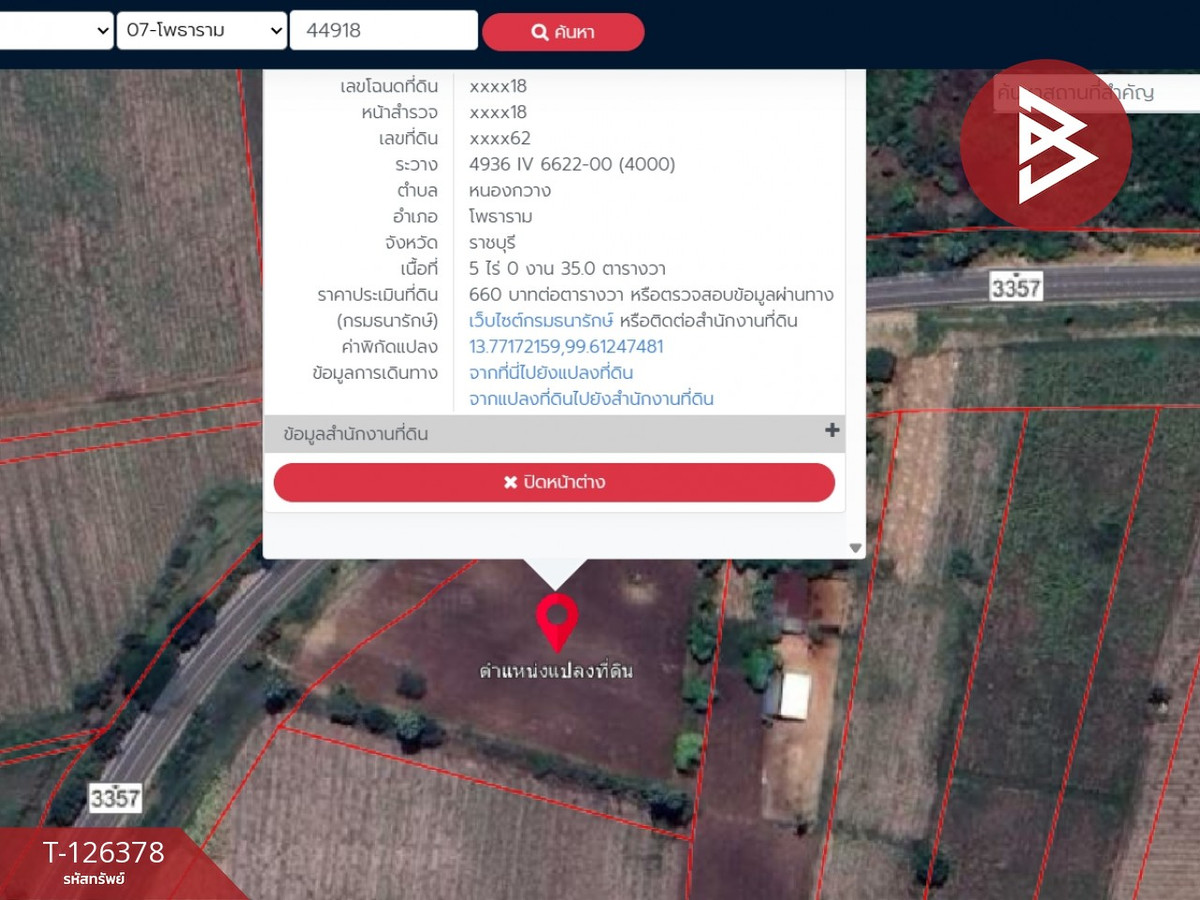Select the จากที่นี่ไปยังแปลงที่ดิน directions link
The image size is (1200, 900).
coord(551,373)
